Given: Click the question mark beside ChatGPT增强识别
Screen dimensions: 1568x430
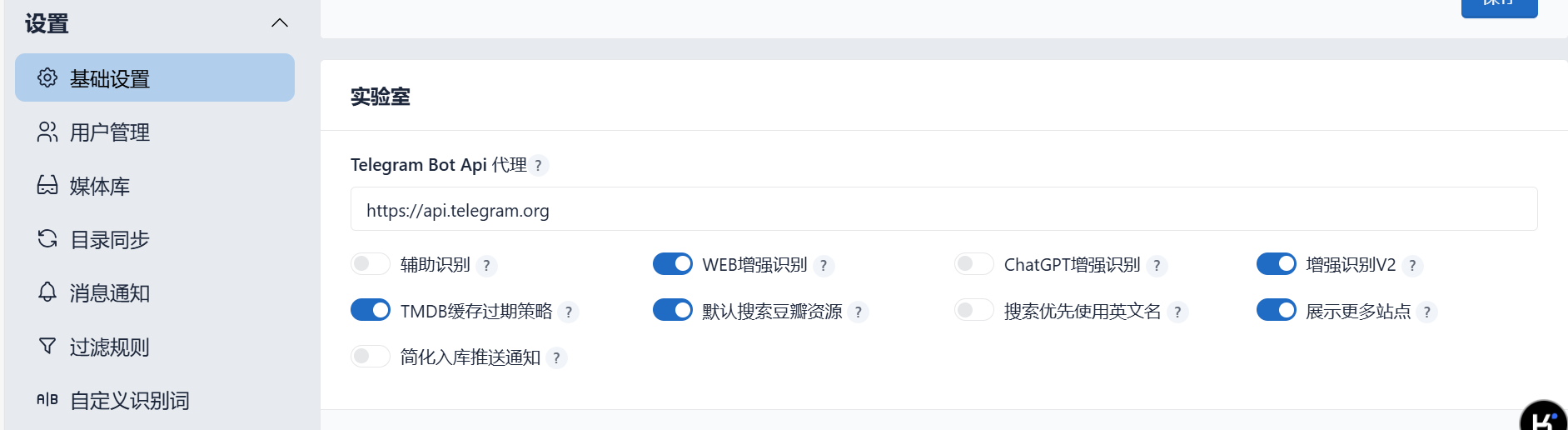Looking at the screenshot, I should [x=1157, y=266].
